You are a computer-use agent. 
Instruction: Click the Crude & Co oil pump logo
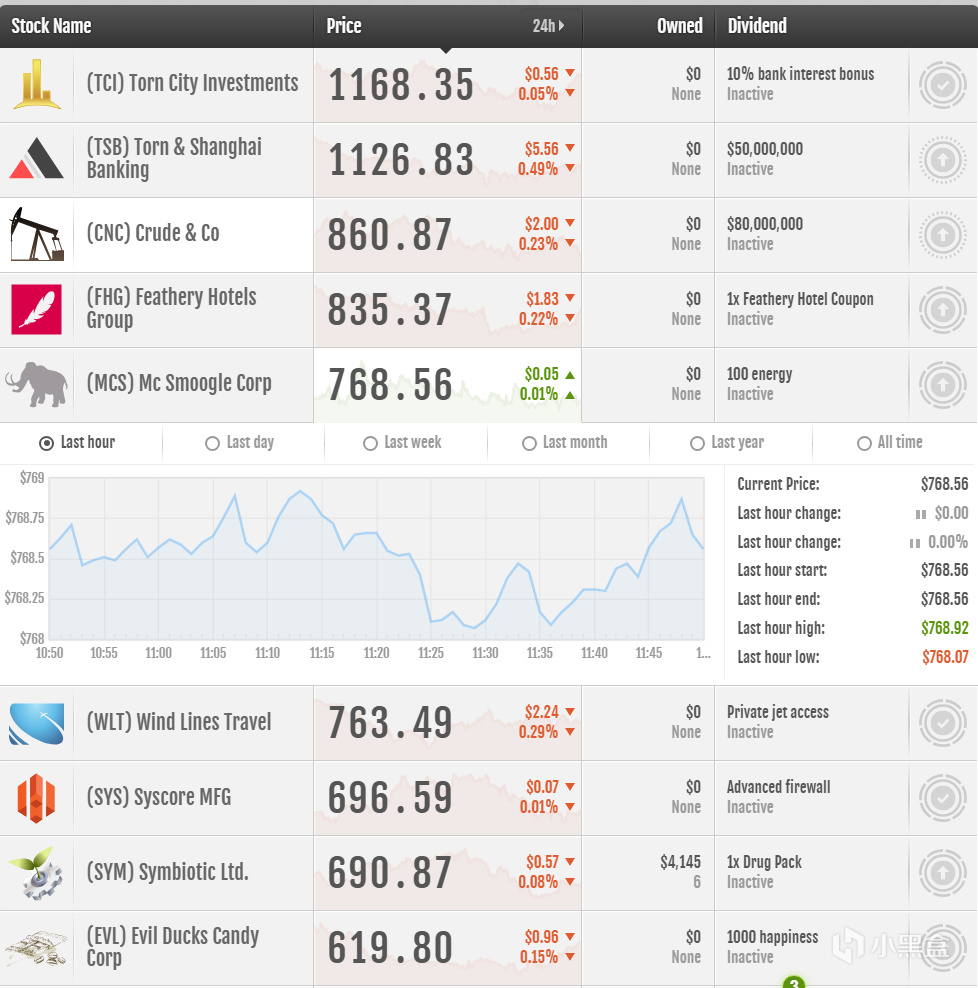pos(37,234)
